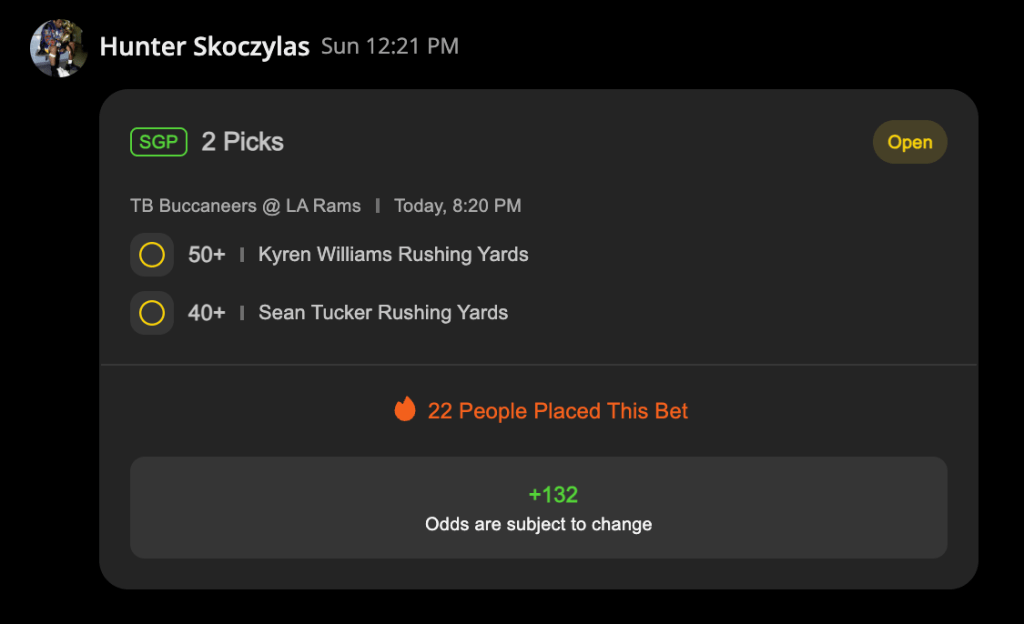Open the TB Buccaneers @ LA Rams matchup
The height and width of the screenshot is (624, 1024).
pos(246,206)
